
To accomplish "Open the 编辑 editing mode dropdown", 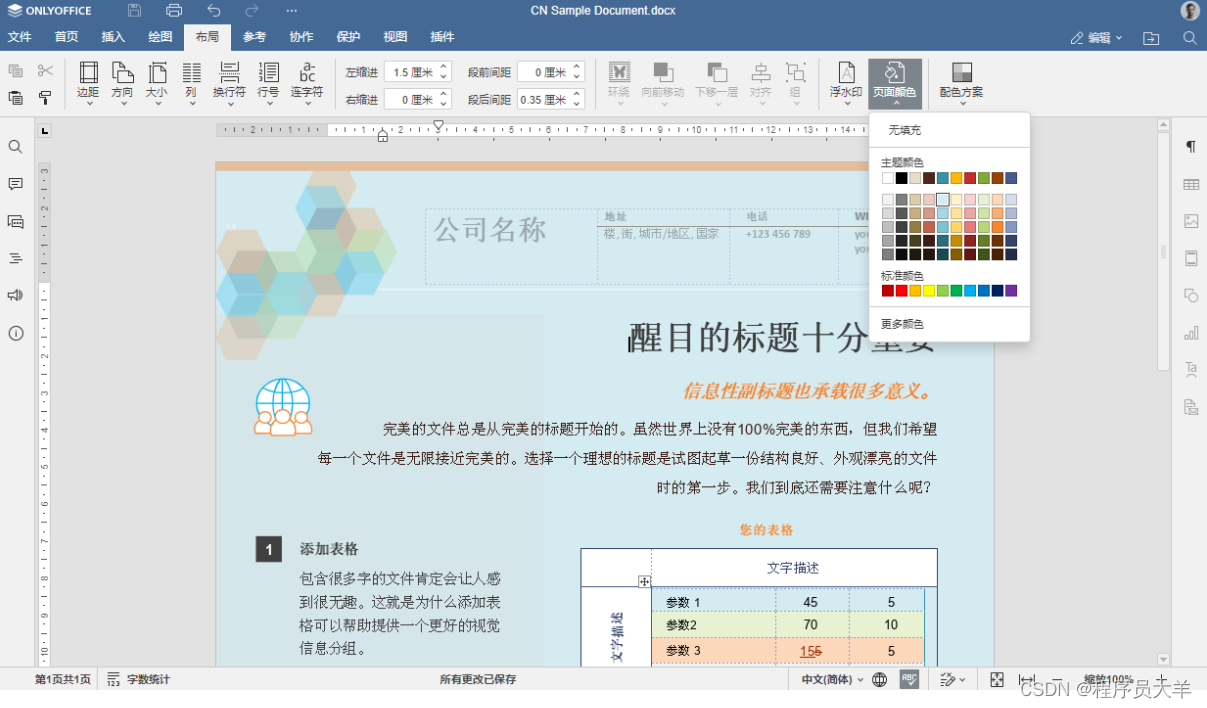I will 1096,38.
